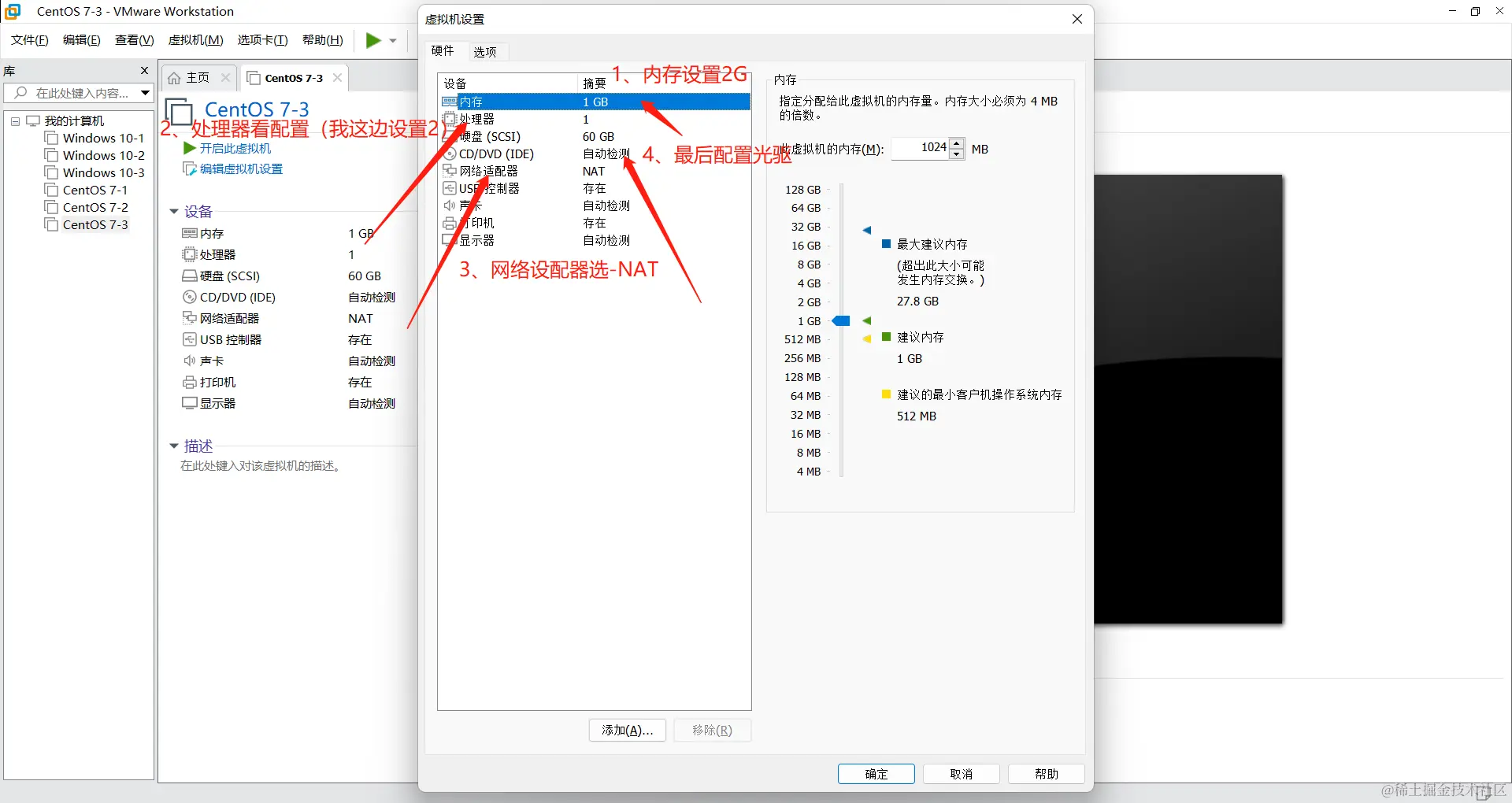Click the 声卡 sound card icon in main window
The height and width of the screenshot is (803, 1512).
click(x=189, y=361)
